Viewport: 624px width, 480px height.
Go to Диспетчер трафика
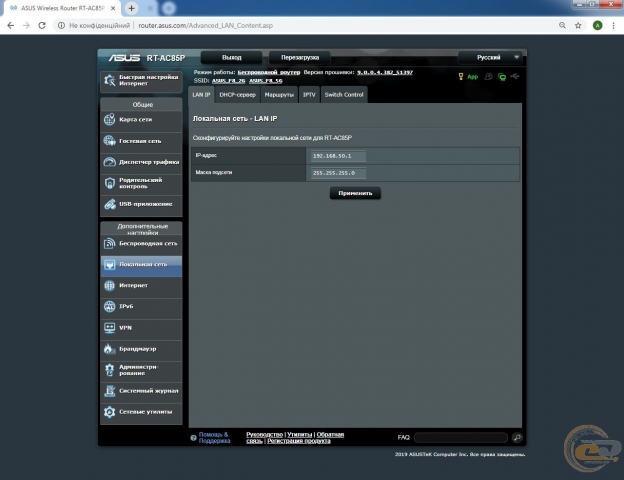141,161
